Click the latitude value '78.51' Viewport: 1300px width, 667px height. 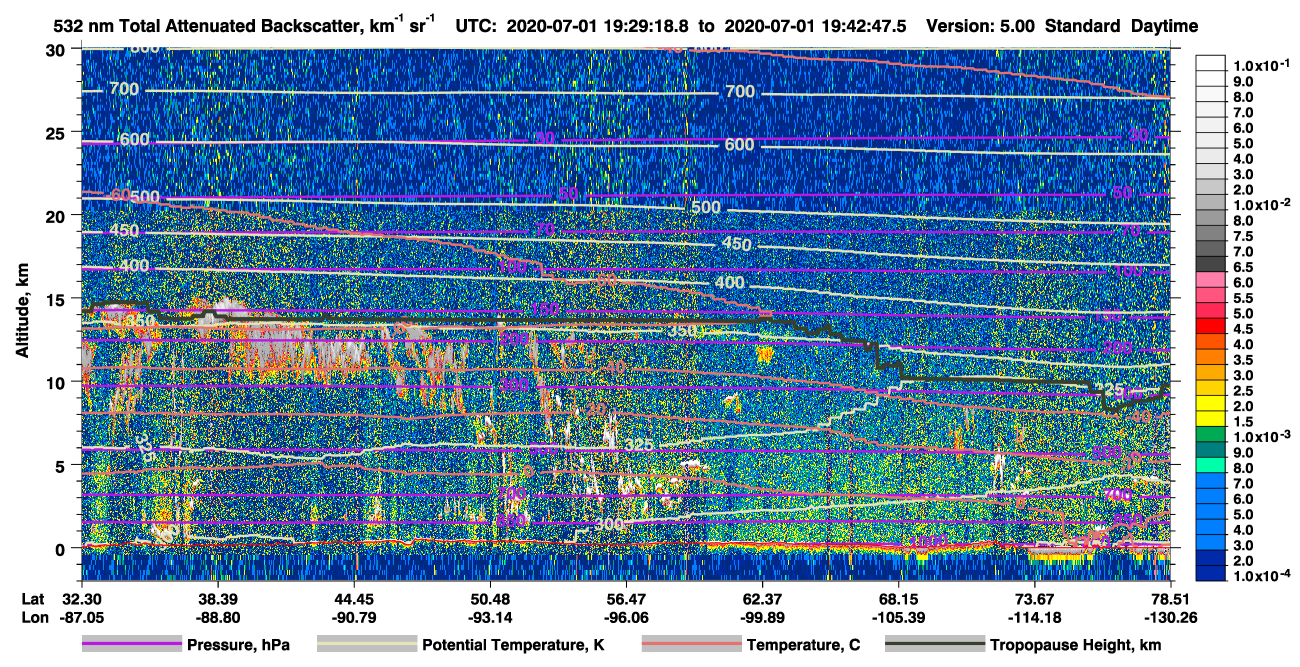click(1170, 599)
